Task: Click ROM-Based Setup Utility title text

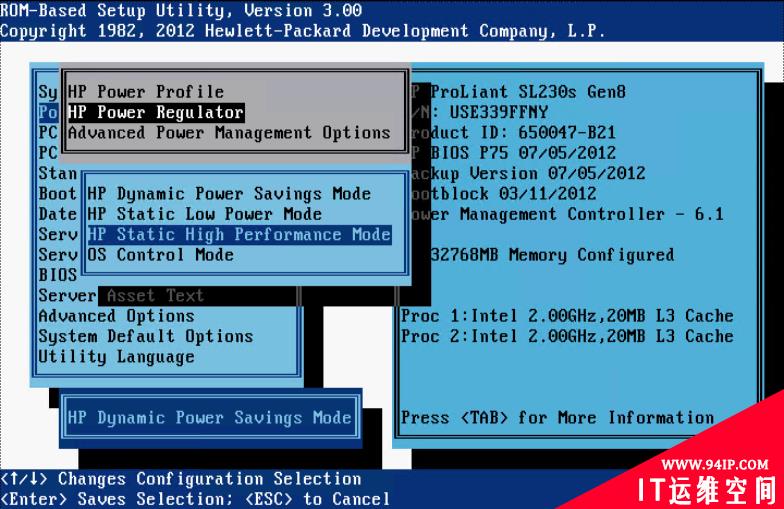Action: coord(180,10)
